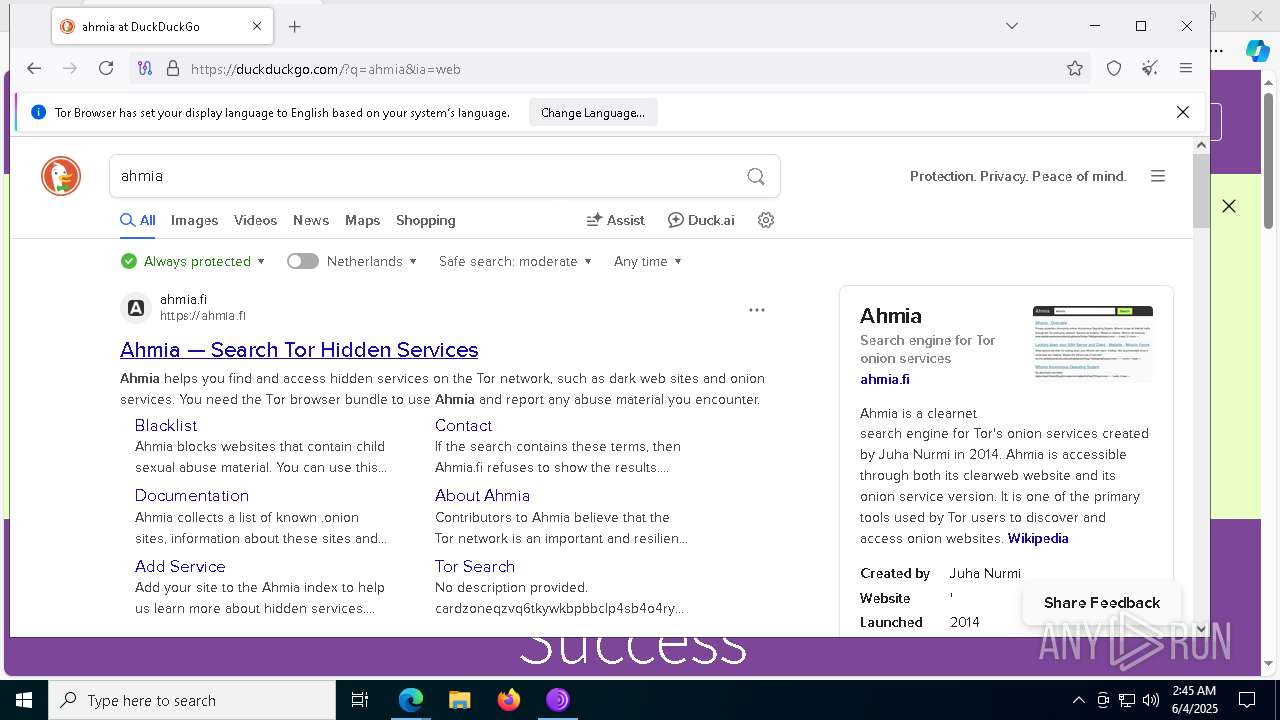Open the Blacklist sitelink
The height and width of the screenshot is (720, 1280).
(166, 425)
